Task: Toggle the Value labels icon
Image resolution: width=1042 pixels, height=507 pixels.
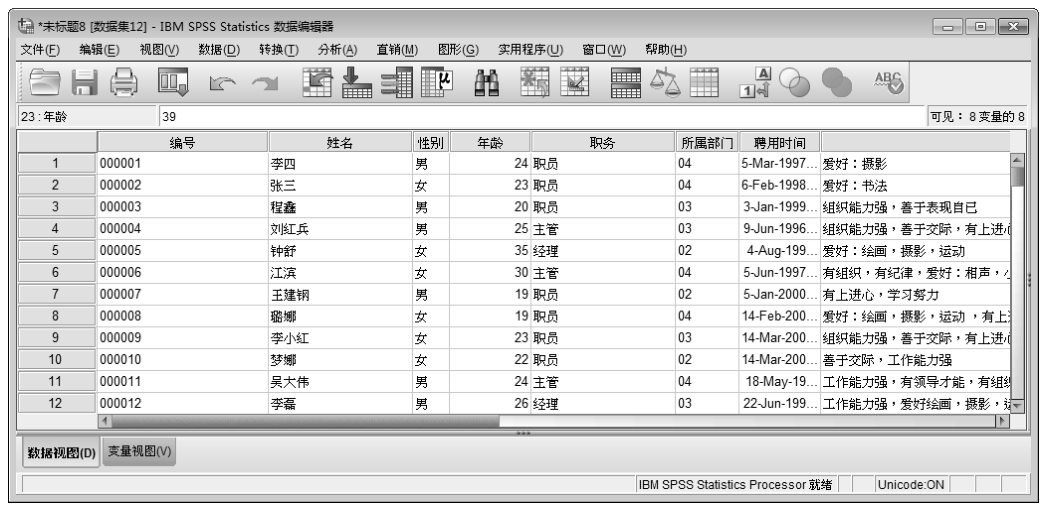Action: coord(757,83)
